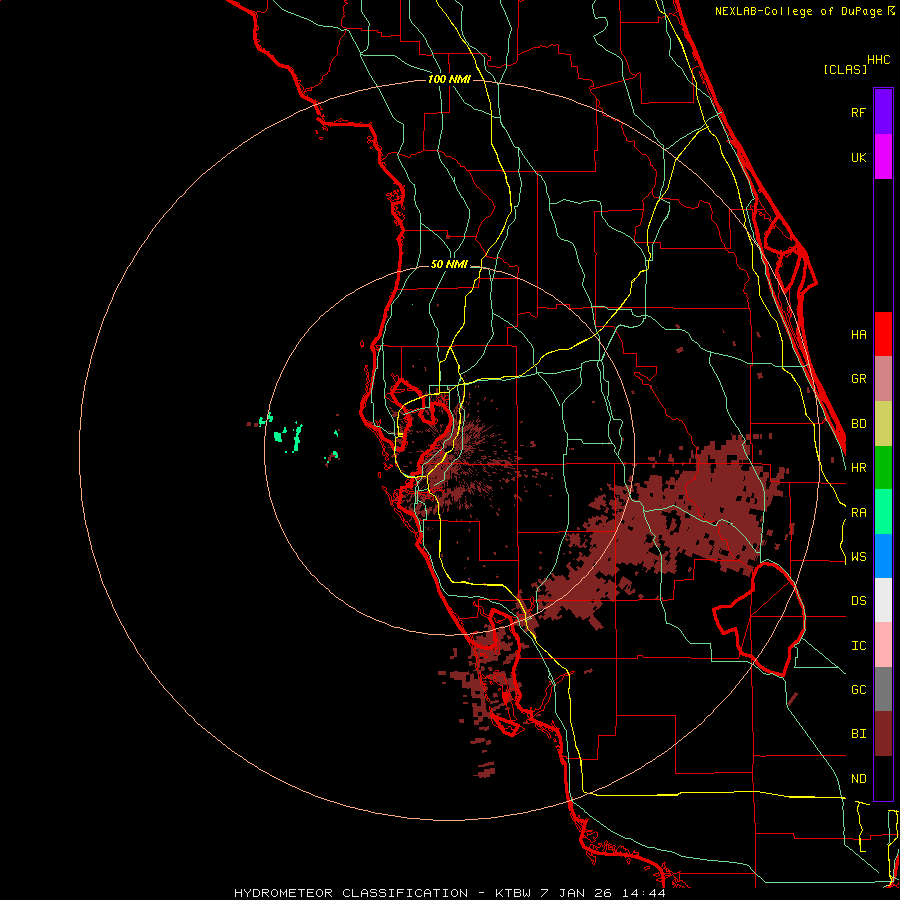Click the RA light green legend swatch
This screenshot has width=900, height=900.
click(x=883, y=512)
